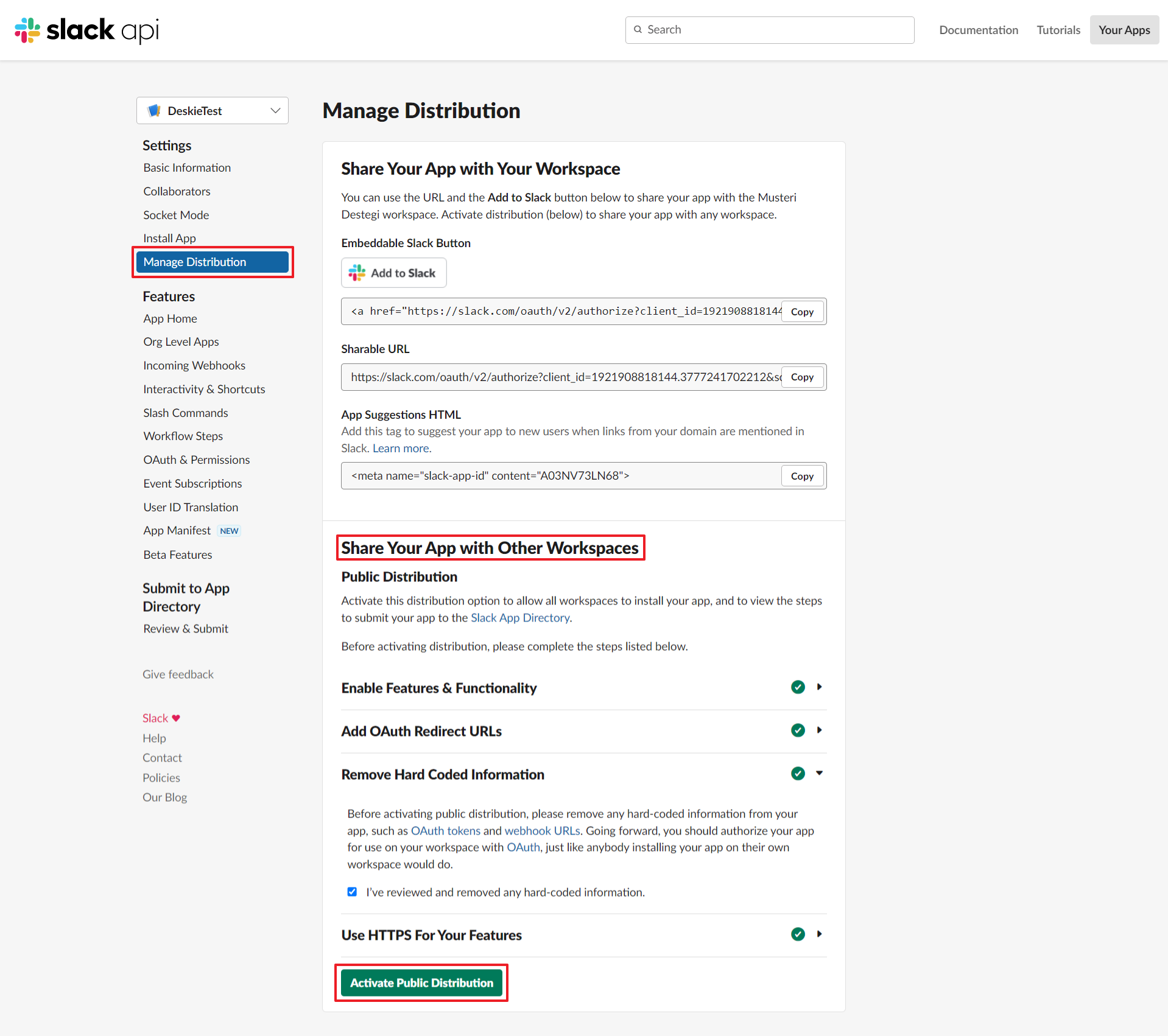Expand Enable Features & Functionality section arrow
Image resolution: width=1168 pixels, height=1036 pixels.
click(x=820, y=687)
